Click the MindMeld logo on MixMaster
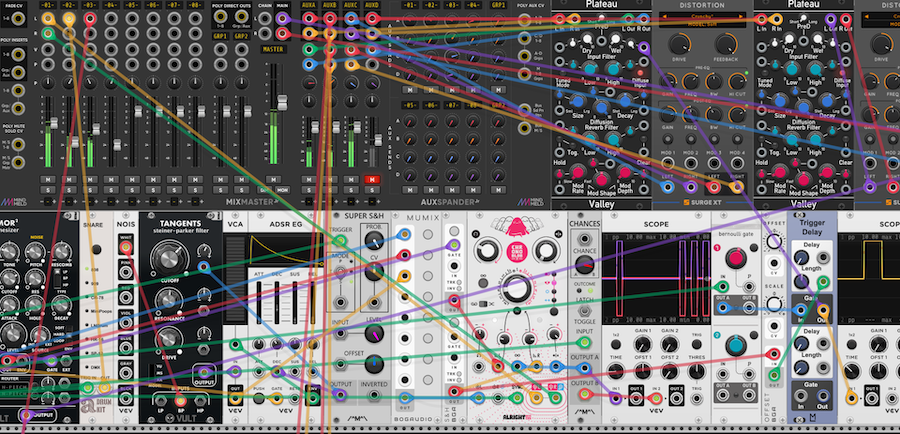900x434 pixels. (16, 202)
